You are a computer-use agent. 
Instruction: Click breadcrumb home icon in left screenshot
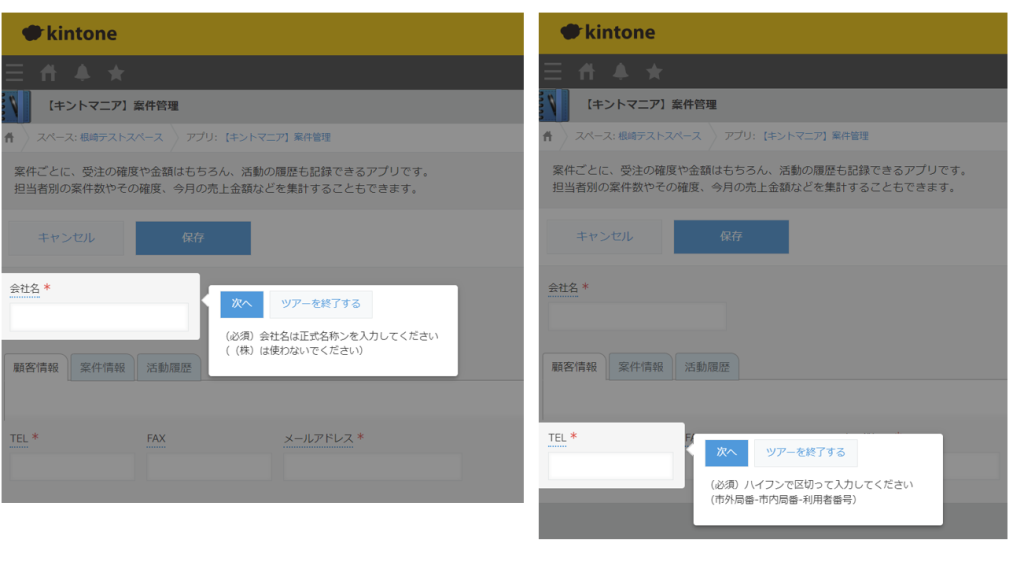pos(9,138)
